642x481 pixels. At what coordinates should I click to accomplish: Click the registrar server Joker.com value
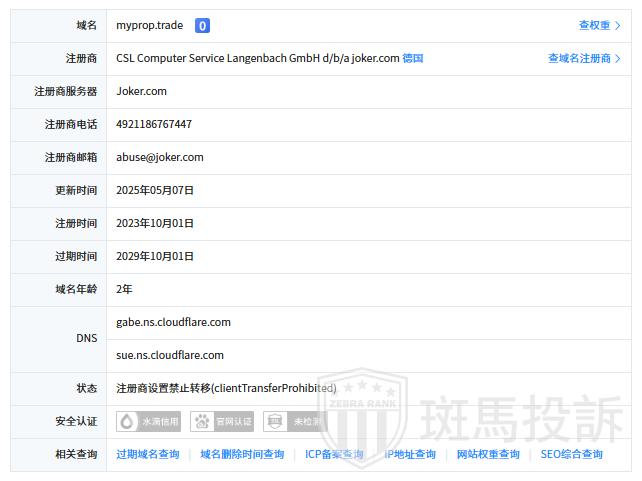pyautogui.click(x=142, y=91)
